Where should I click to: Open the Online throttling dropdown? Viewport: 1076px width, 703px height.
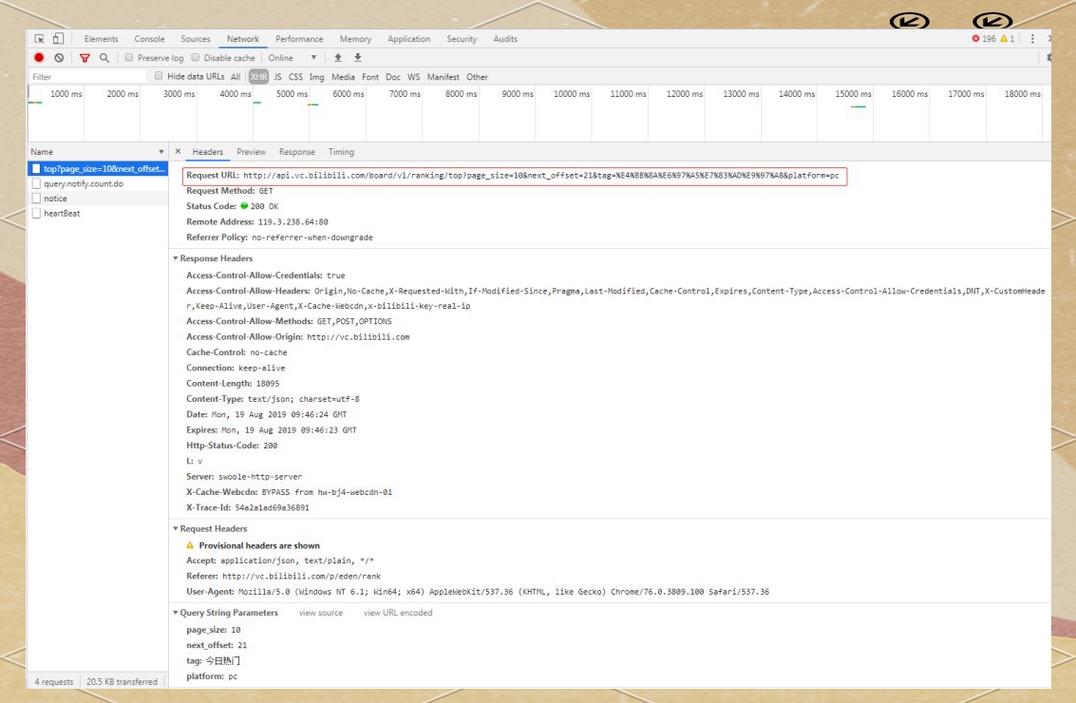click(292, 58)
